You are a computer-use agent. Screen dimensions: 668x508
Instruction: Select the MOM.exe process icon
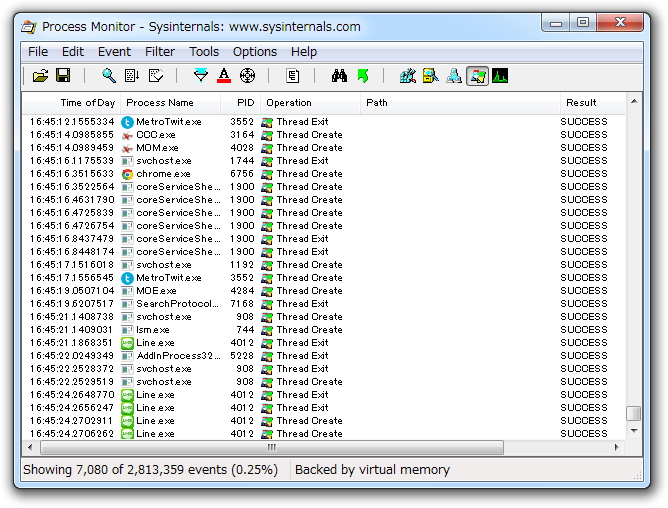point(127,148)
